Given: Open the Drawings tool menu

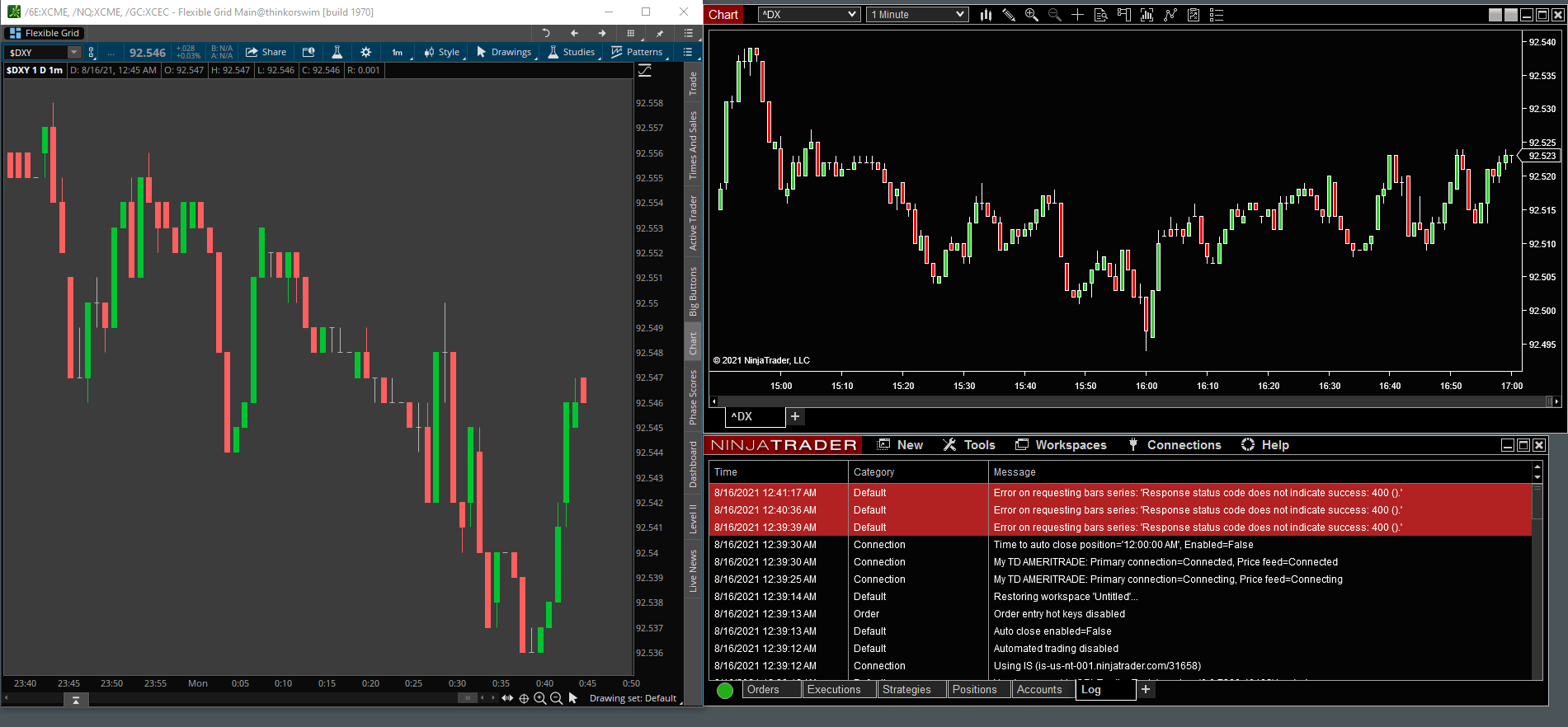Looking at the screenshot, I should click(504, 52).
